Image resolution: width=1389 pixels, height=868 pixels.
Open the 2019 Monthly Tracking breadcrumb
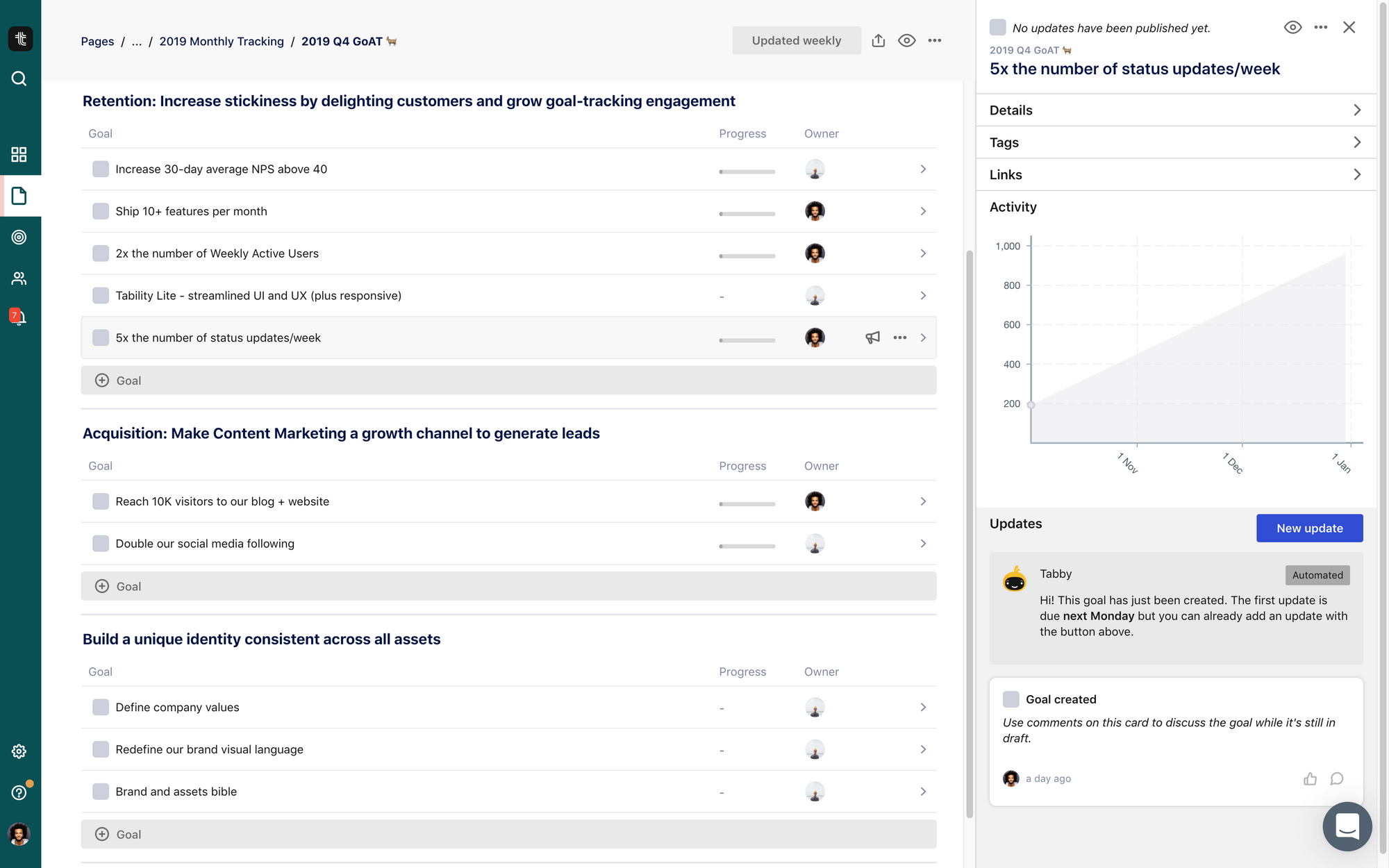222,42
